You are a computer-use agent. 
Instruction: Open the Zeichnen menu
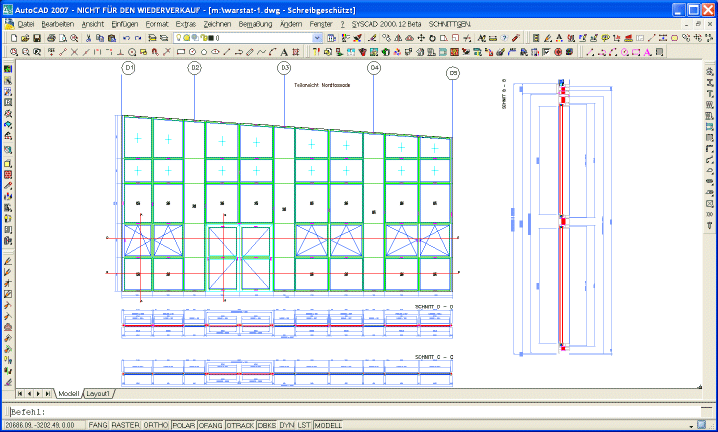click(218, 24)
